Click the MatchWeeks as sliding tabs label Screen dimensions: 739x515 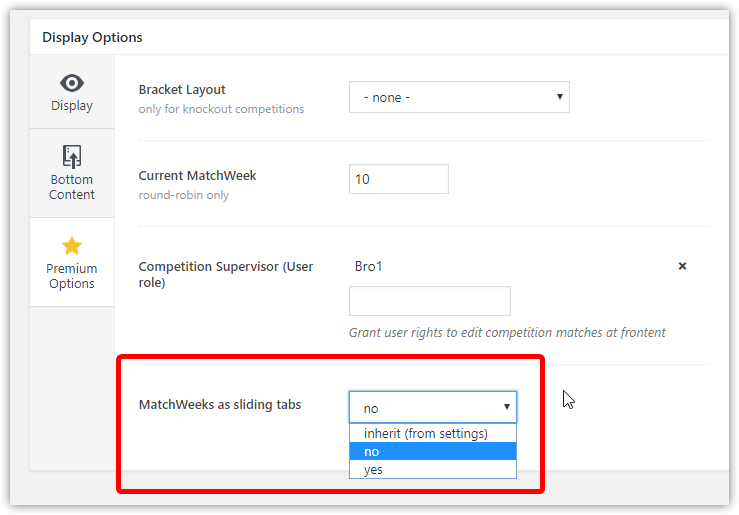[220, 405]
